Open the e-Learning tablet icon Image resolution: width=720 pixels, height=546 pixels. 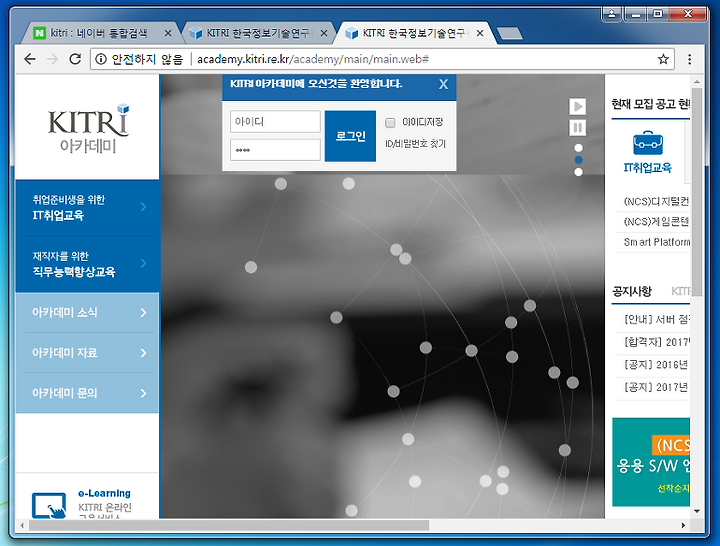tap(49, 505)
